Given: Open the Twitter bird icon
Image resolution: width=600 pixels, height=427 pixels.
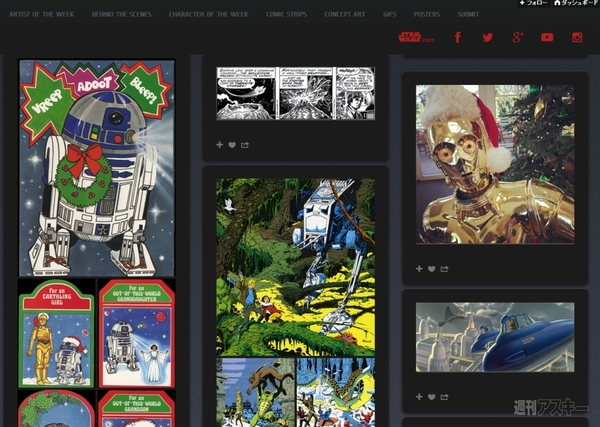Looking at the screenshot, I should point(488,37).
